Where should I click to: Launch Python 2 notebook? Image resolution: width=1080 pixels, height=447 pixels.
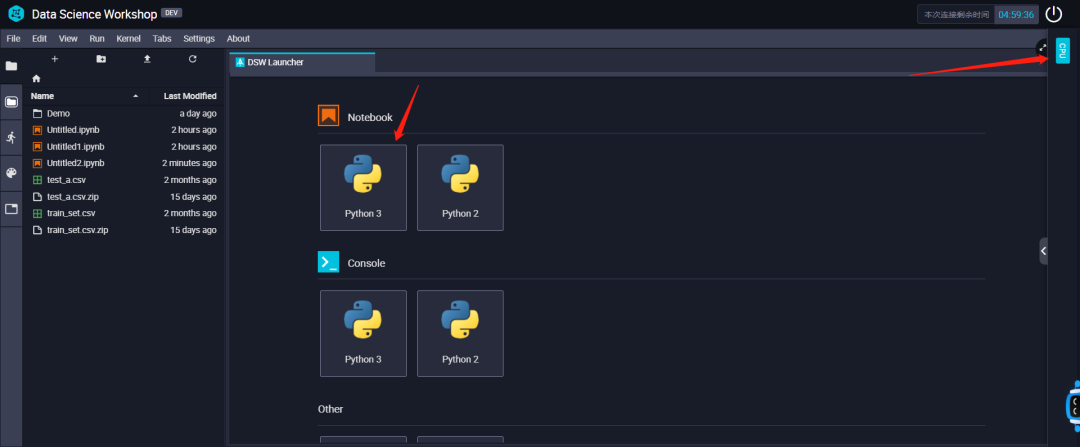coord(460,187)
